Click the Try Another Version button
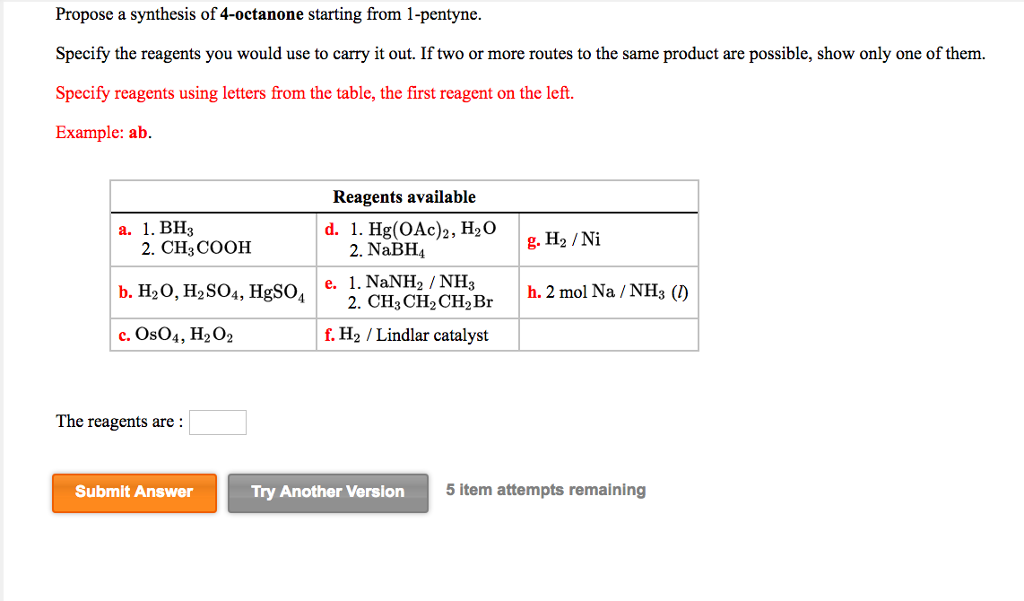 328,492
